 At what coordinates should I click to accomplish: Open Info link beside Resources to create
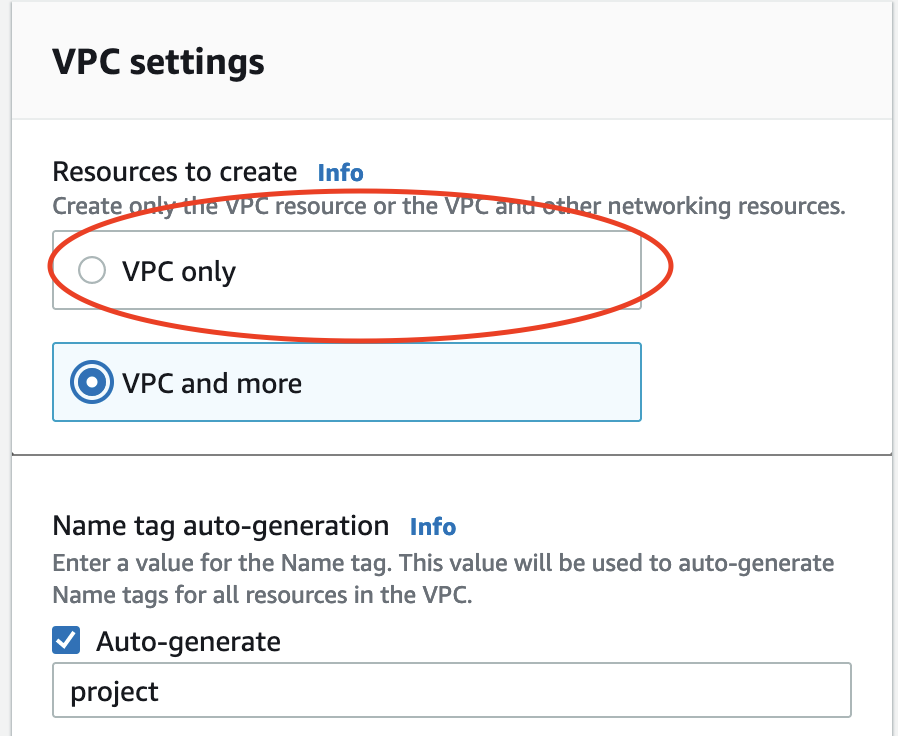click(340, 172)
